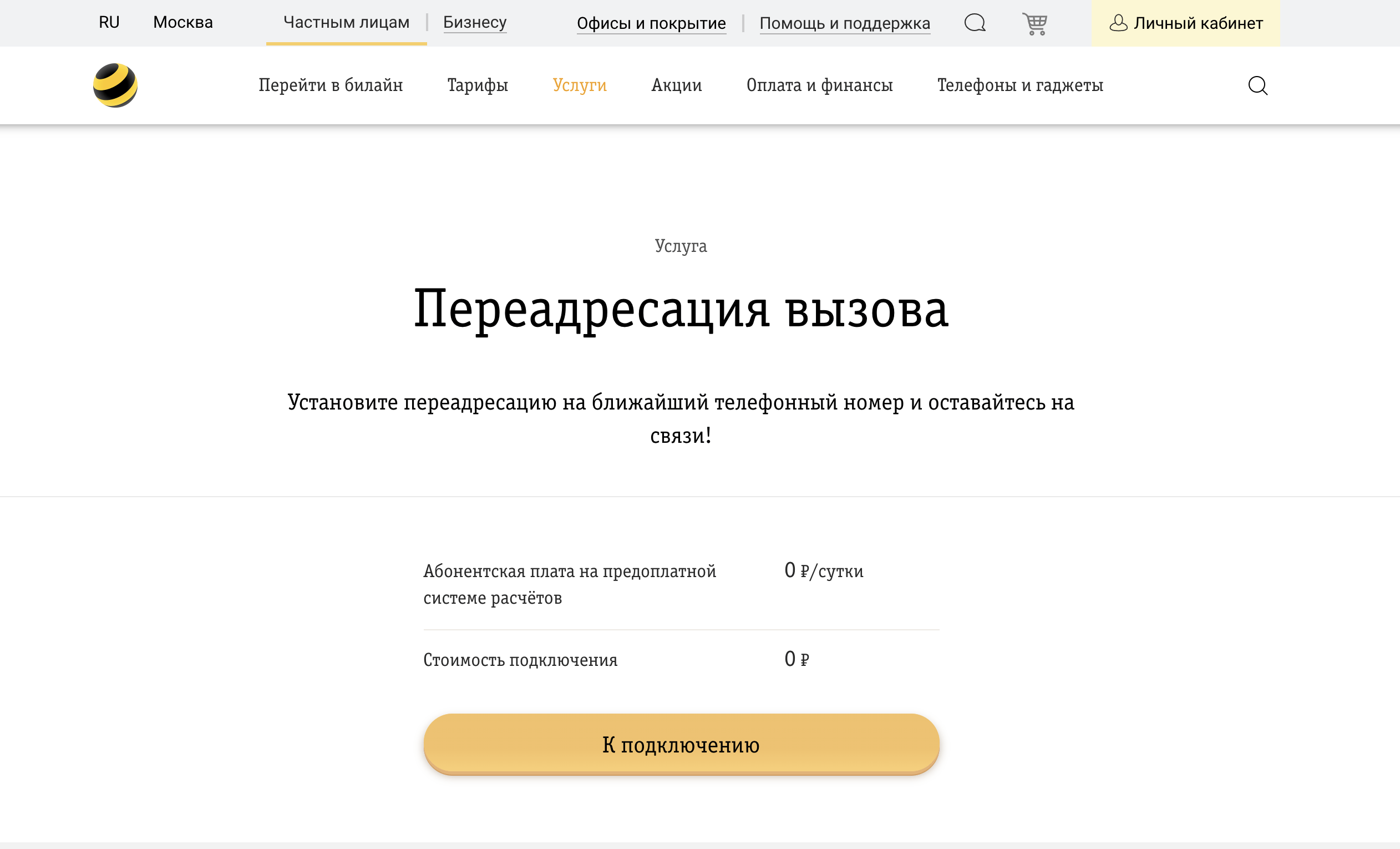1400x849 pixels.
Task: Open the Услуги menu
Action: [x=580, y=85]
